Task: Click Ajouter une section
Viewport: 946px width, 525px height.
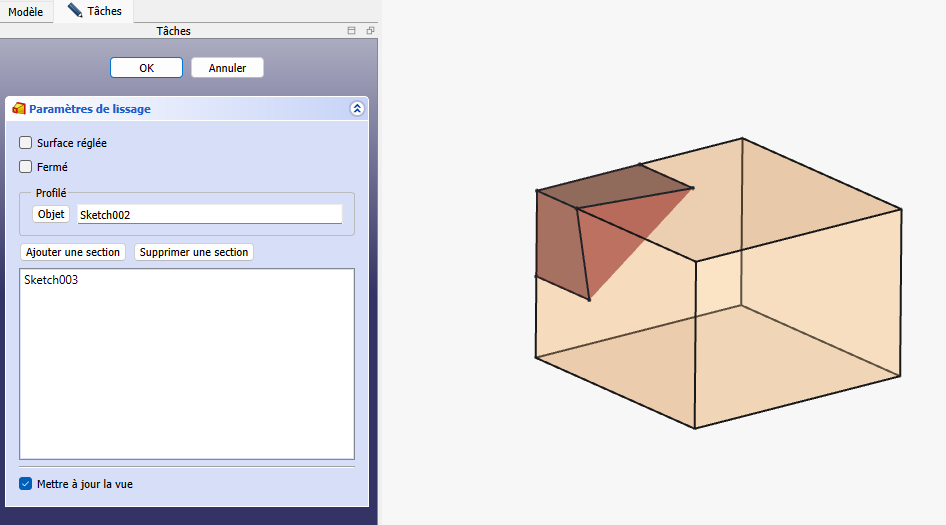Action: [72, 252]
